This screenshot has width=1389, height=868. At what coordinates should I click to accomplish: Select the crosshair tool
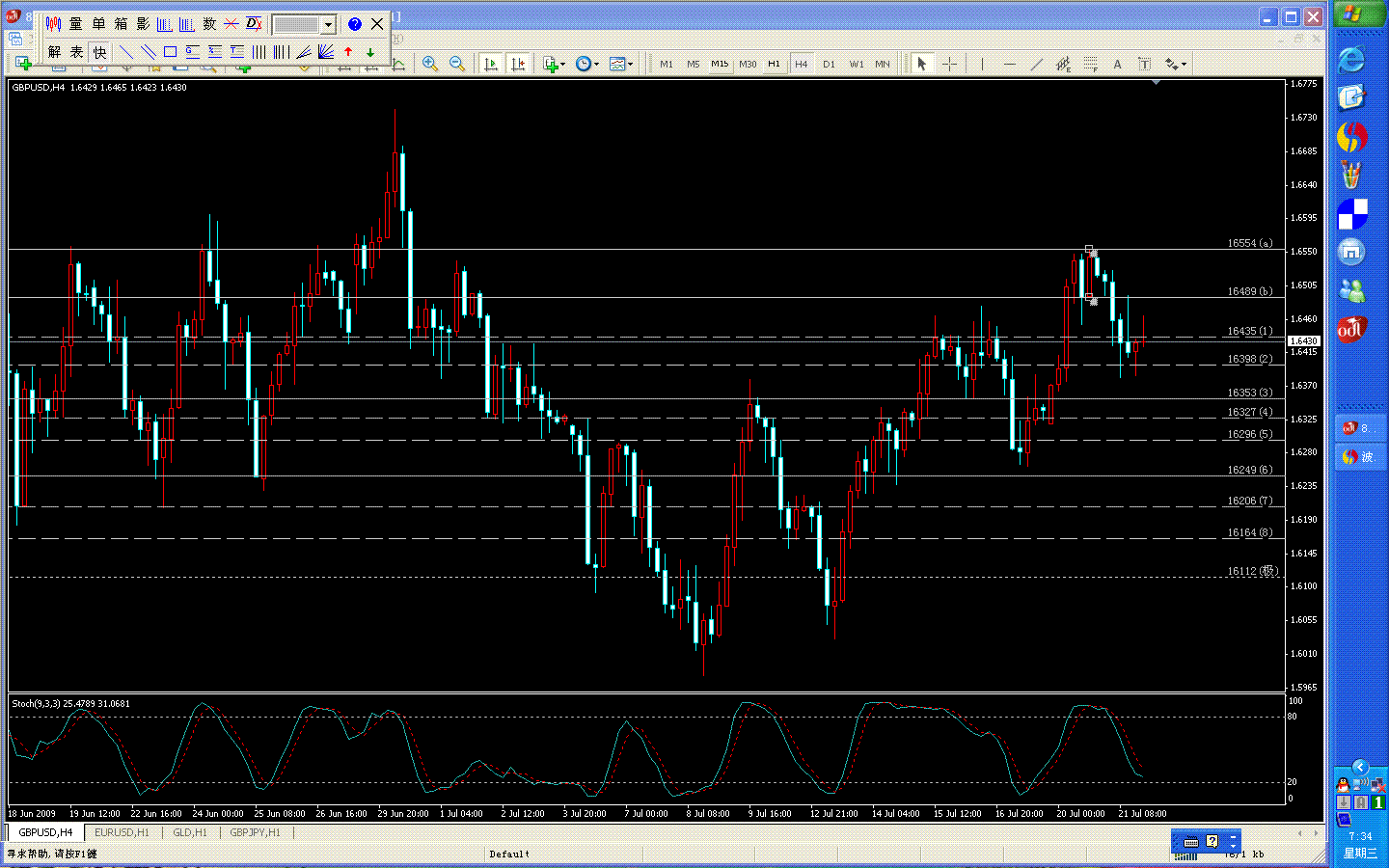(x=950, y=64)
